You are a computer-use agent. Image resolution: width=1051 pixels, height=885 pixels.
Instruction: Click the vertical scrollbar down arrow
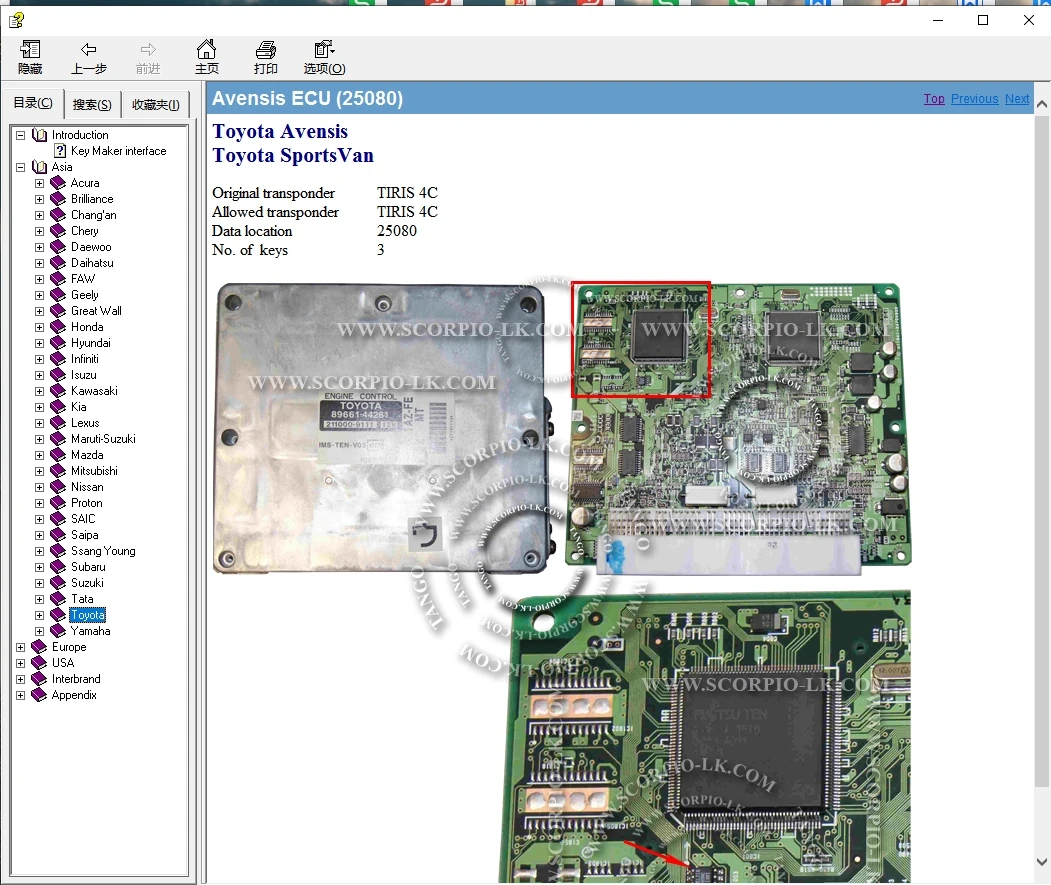pos(1041,862)
